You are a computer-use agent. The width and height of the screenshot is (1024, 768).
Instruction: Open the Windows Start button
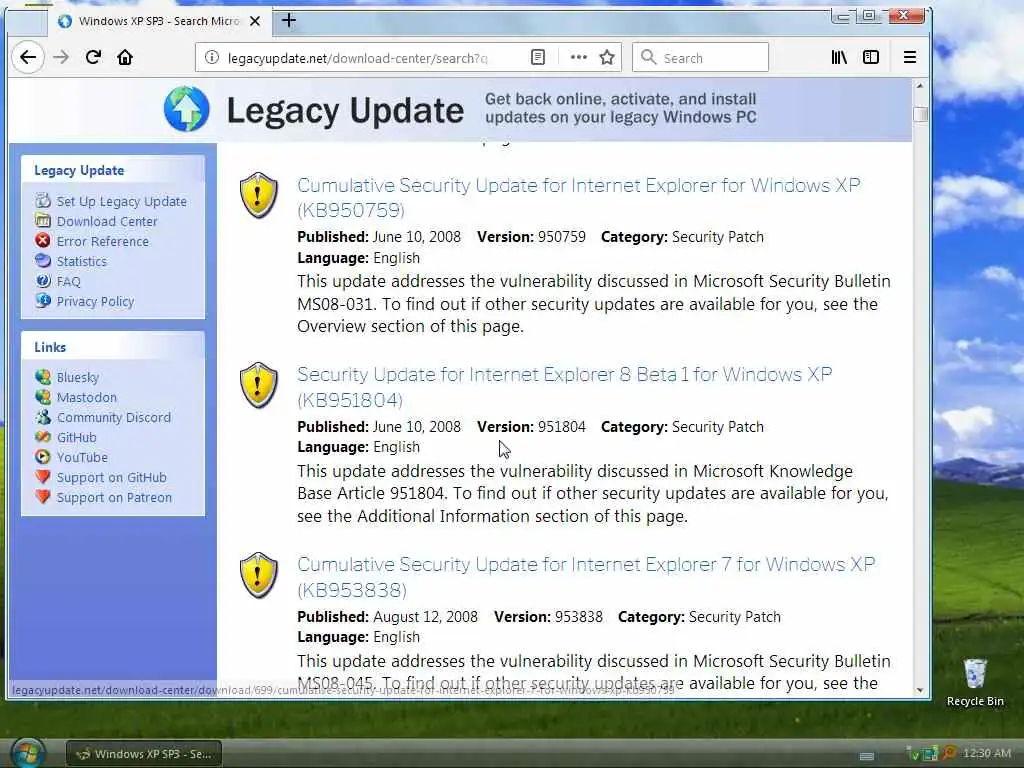point(27,753)
